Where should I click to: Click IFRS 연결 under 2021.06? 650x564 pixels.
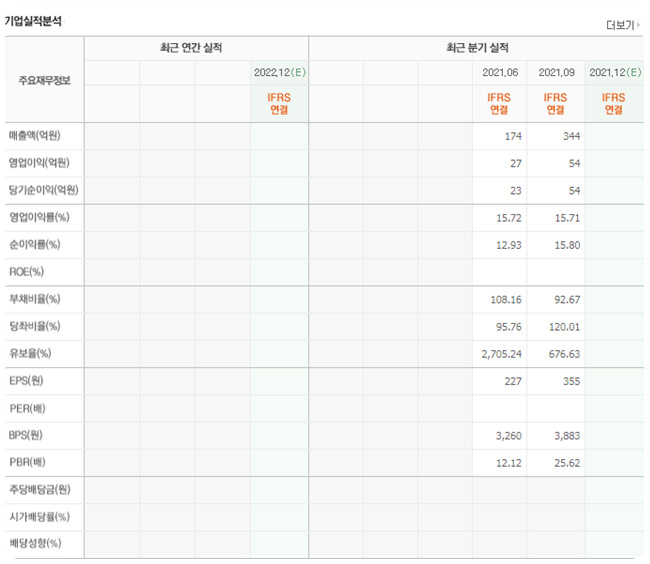(x=499, y=104)
